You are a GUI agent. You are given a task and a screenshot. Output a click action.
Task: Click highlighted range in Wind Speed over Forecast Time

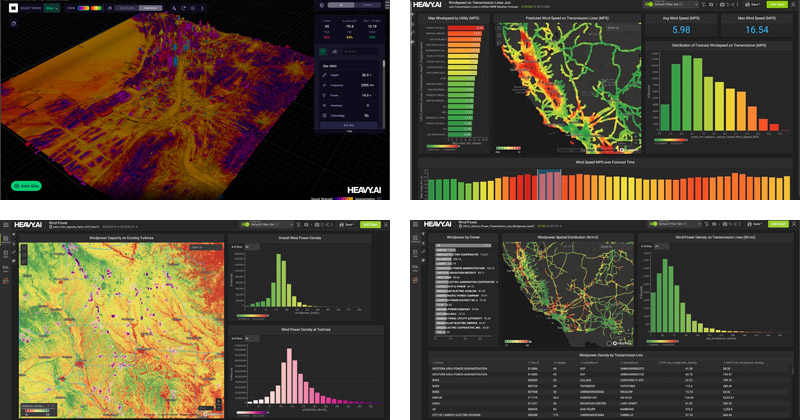[549, 185]
